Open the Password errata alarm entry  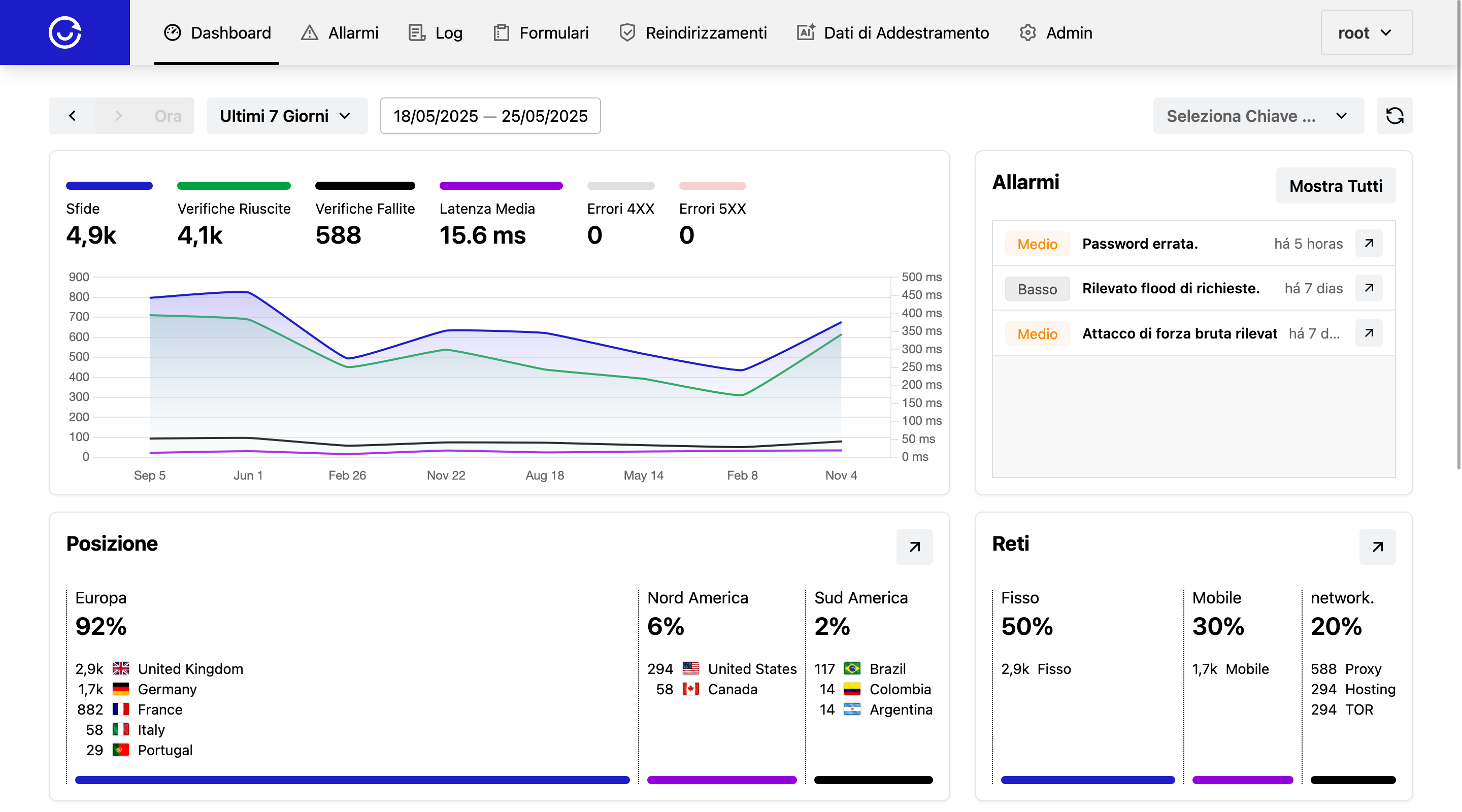1193,244
